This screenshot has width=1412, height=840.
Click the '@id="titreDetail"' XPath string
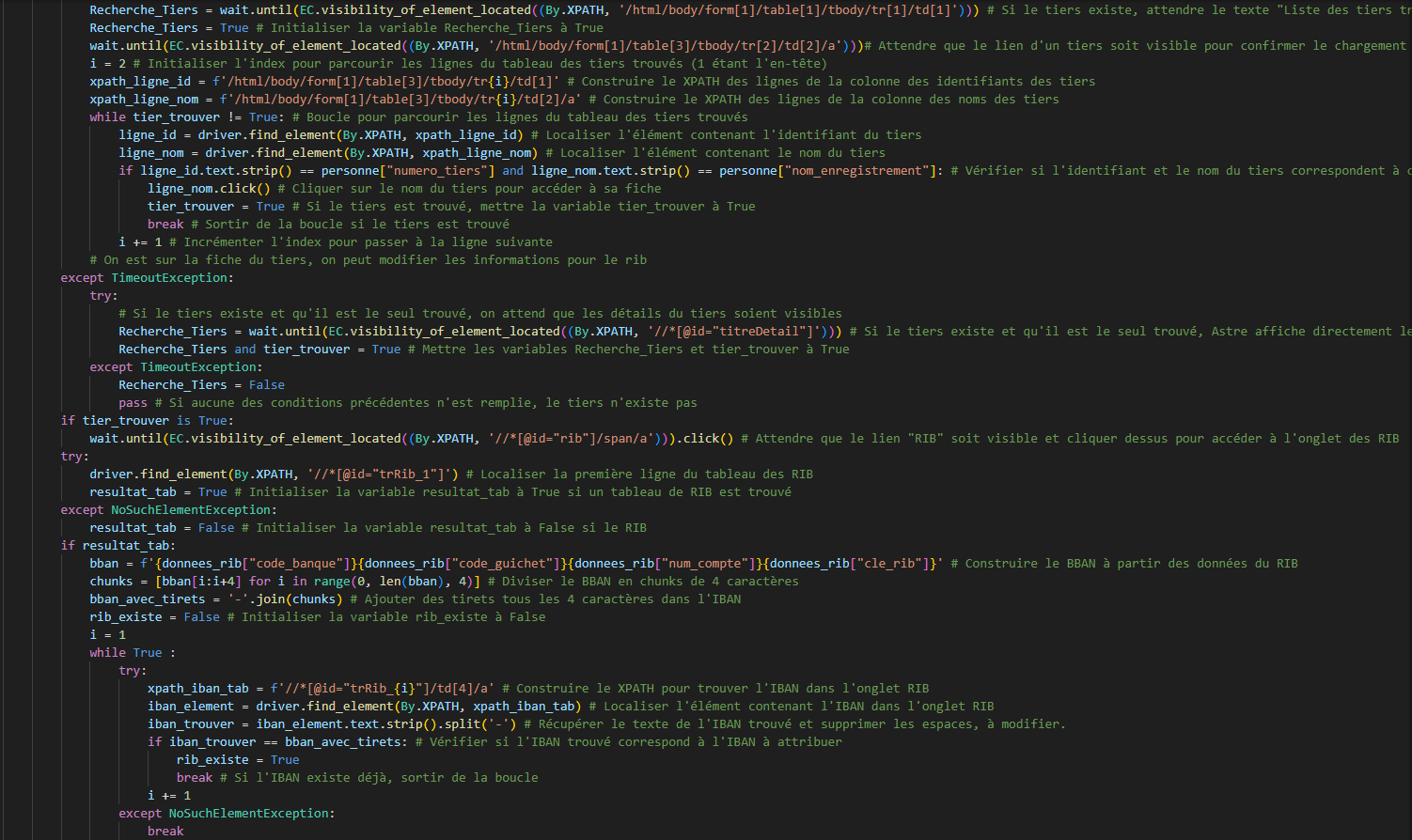pos(733,331)
